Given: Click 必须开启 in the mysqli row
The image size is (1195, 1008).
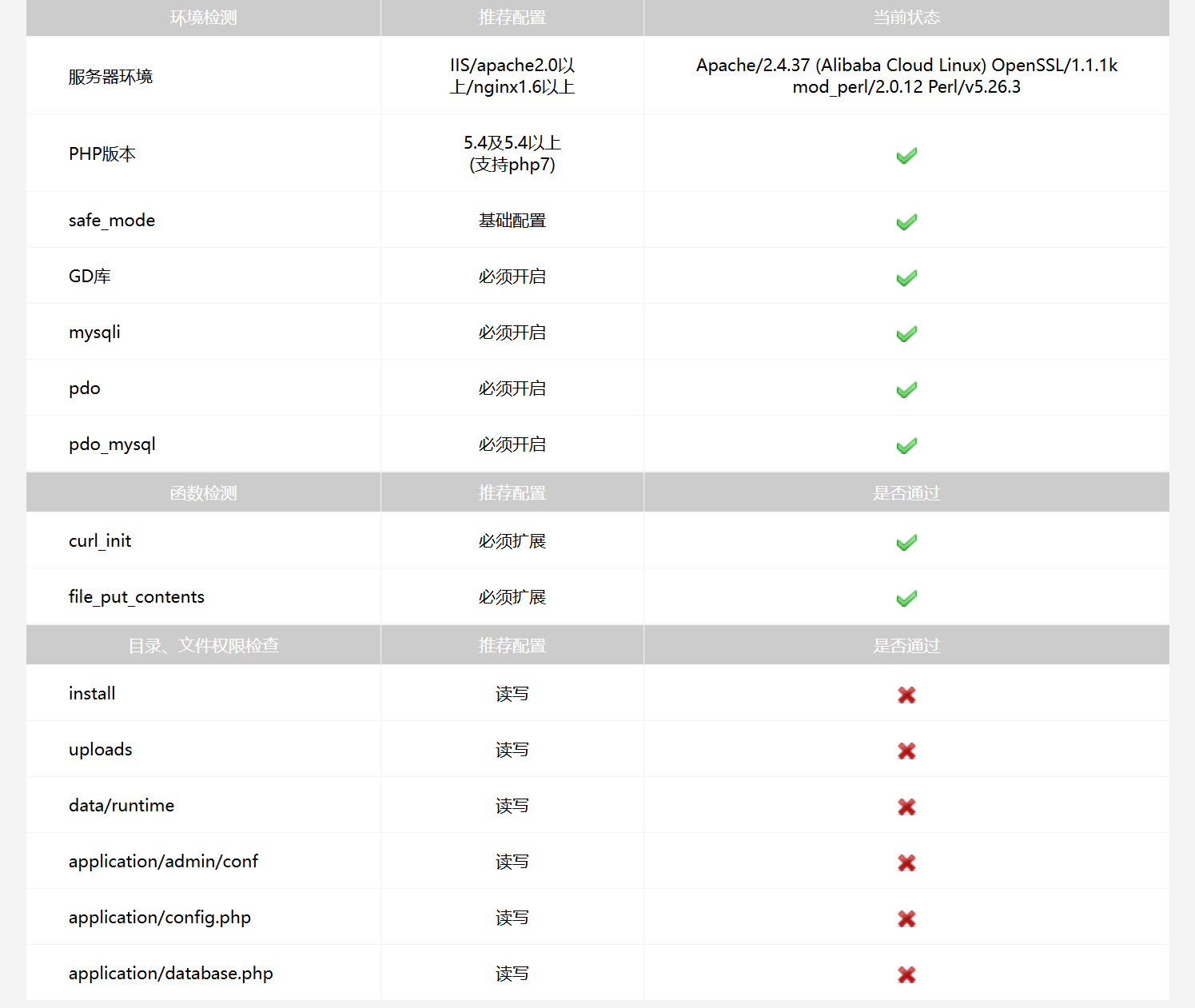Looking at the screenshot, I should 512,333.
